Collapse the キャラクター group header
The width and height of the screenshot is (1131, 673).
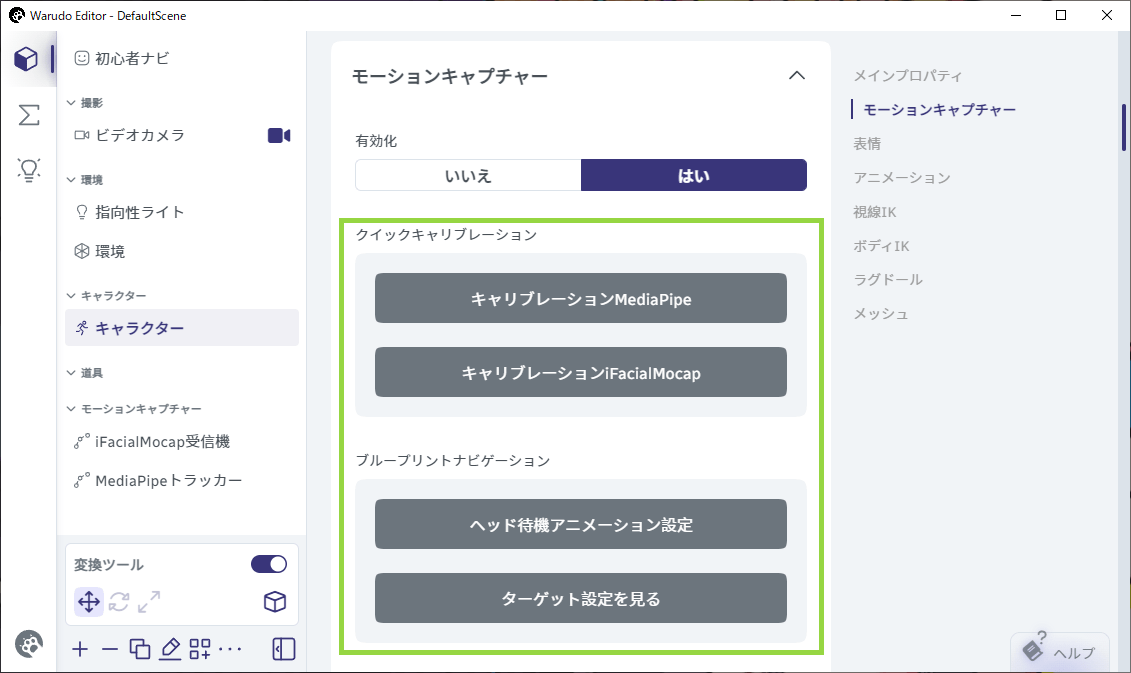(107, 296)
